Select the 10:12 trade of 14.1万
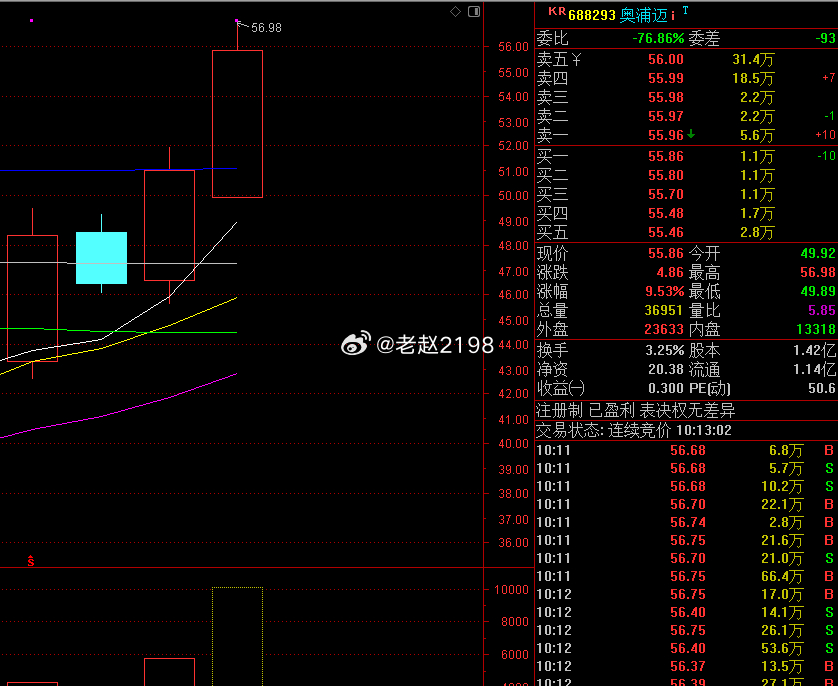This screenshot has width=838, height=686. coord(686,612)
